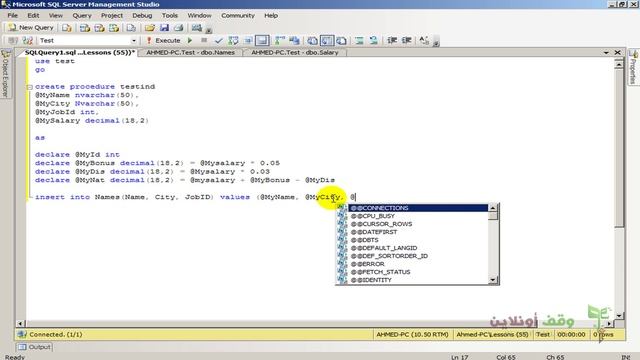Click the Change Connection icon
Viewport: 640px width, 360px height.
click(28, 40)
